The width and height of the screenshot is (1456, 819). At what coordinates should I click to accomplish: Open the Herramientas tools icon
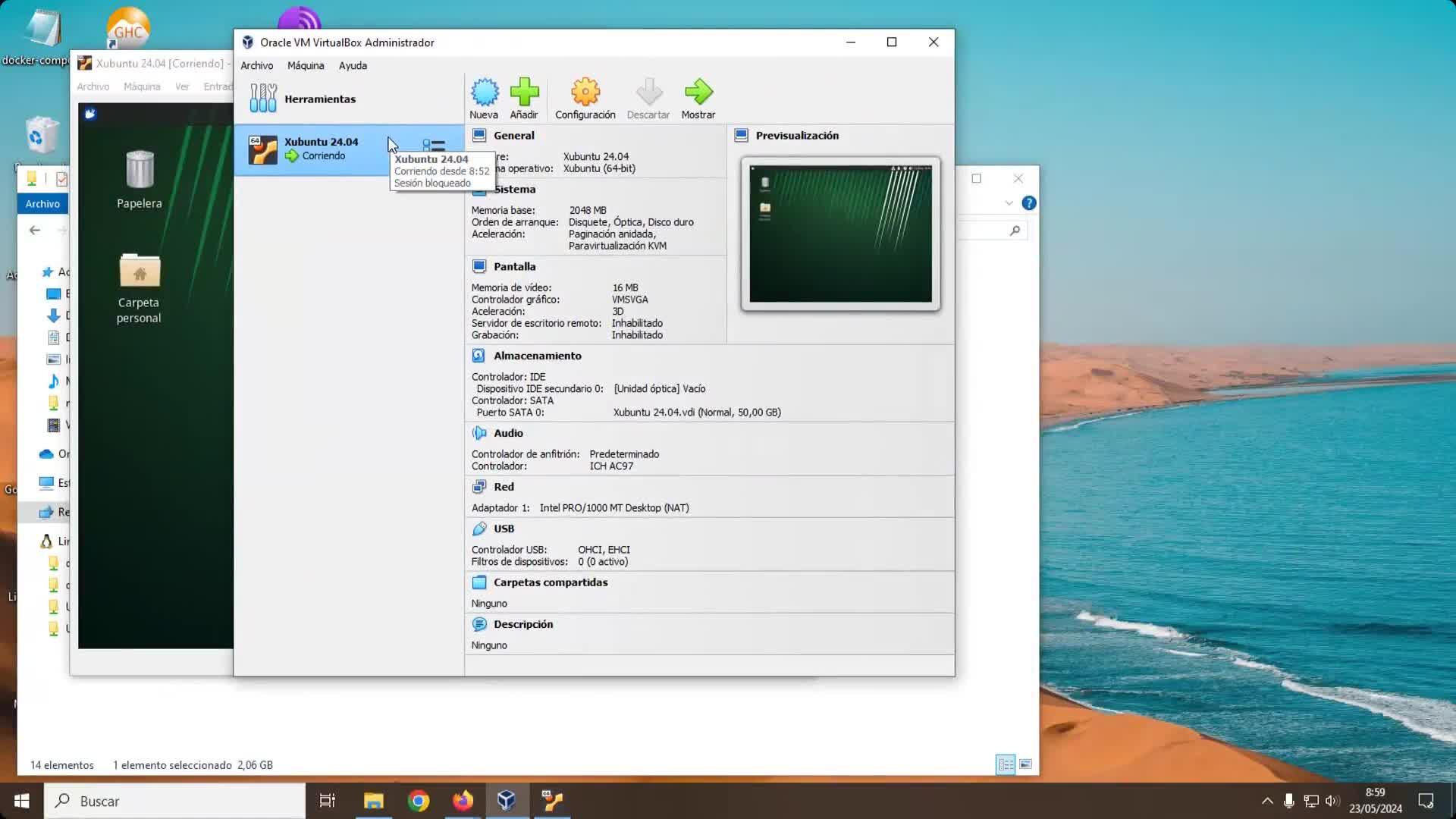tap(263, 99)
